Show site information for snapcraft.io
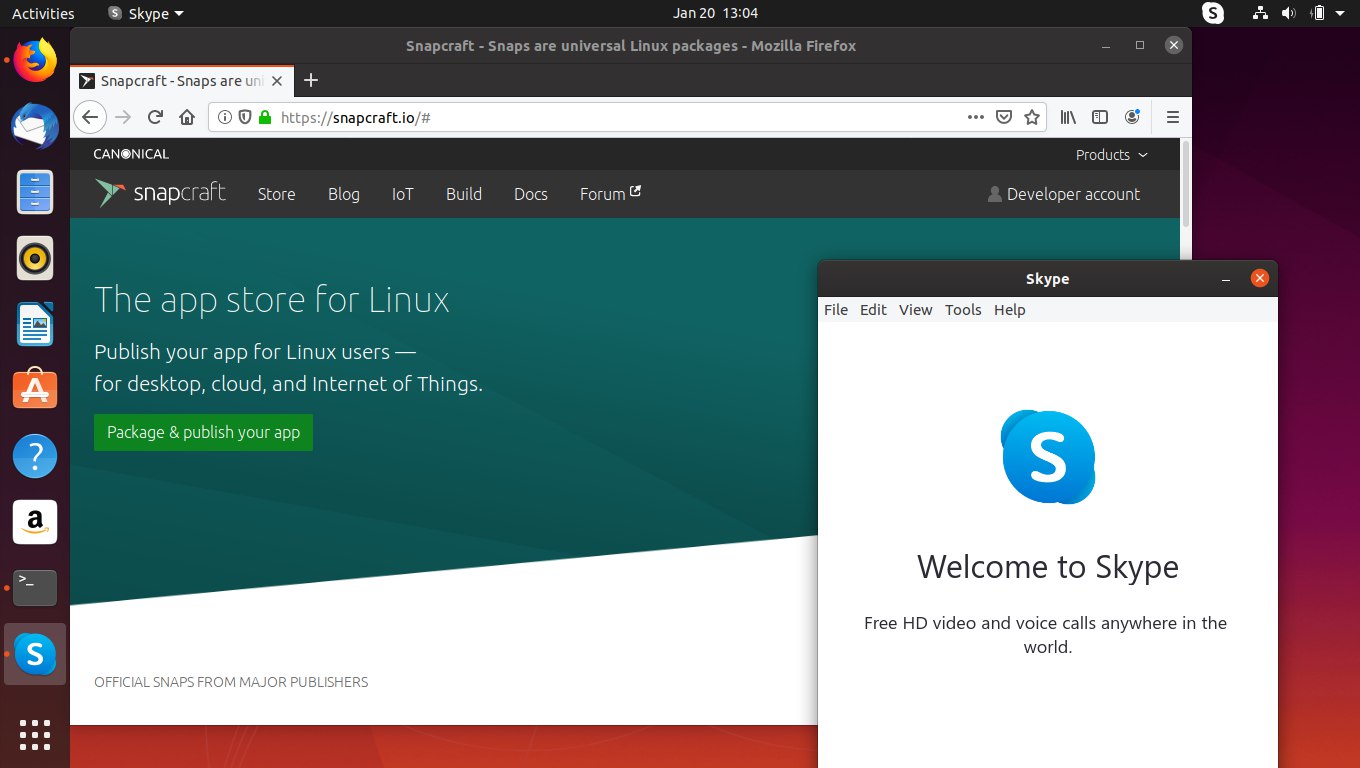 (x=224, y=117)
